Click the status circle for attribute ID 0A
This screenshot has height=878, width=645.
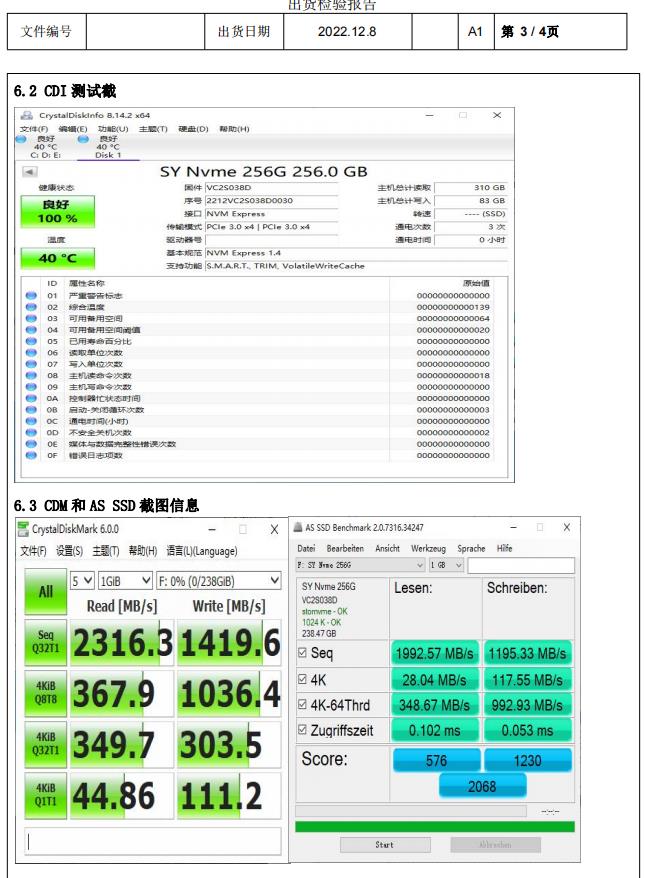pos(31,398)
